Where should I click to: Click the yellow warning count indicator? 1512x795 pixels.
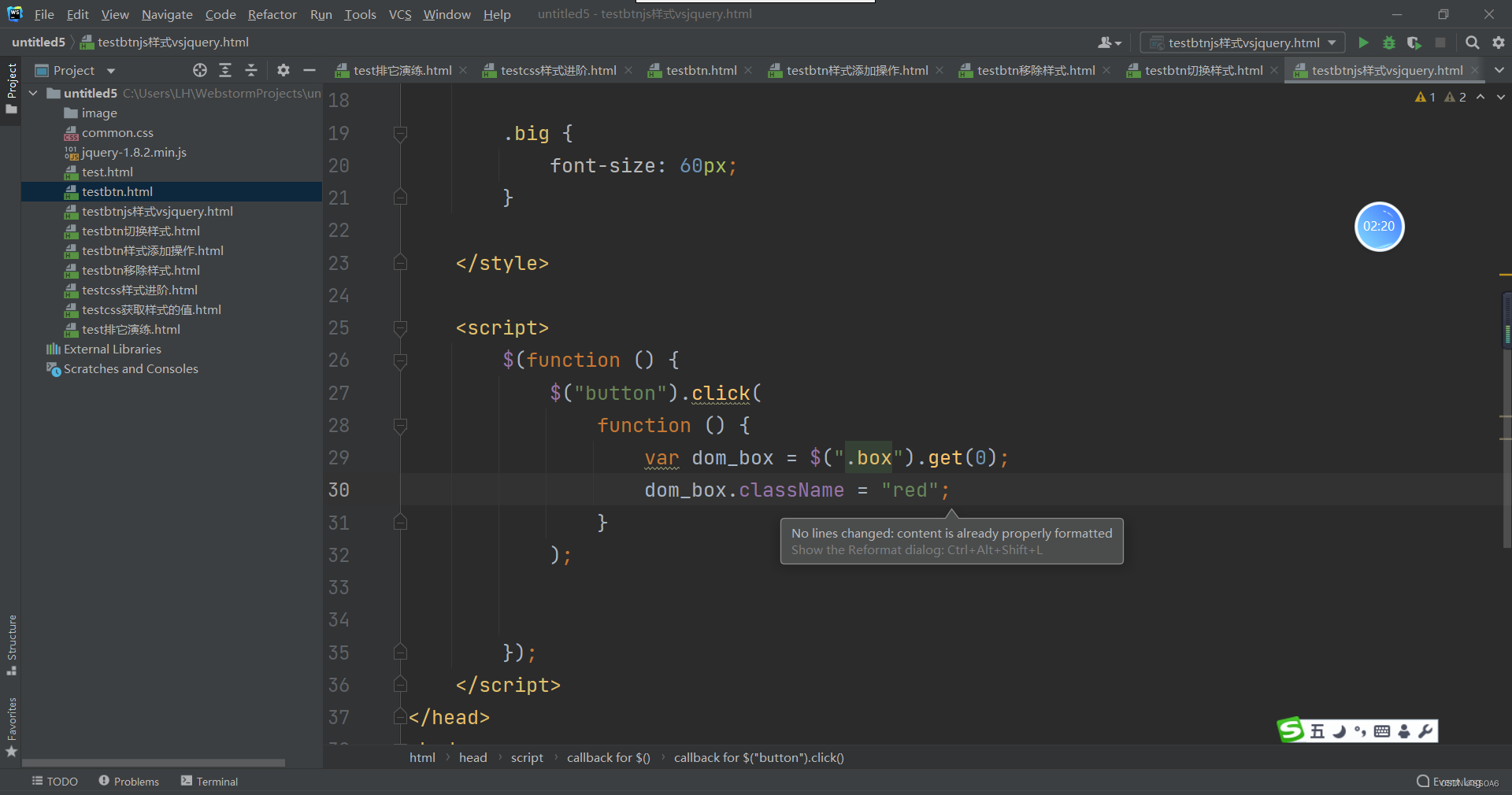click(x=1425, y=97)
